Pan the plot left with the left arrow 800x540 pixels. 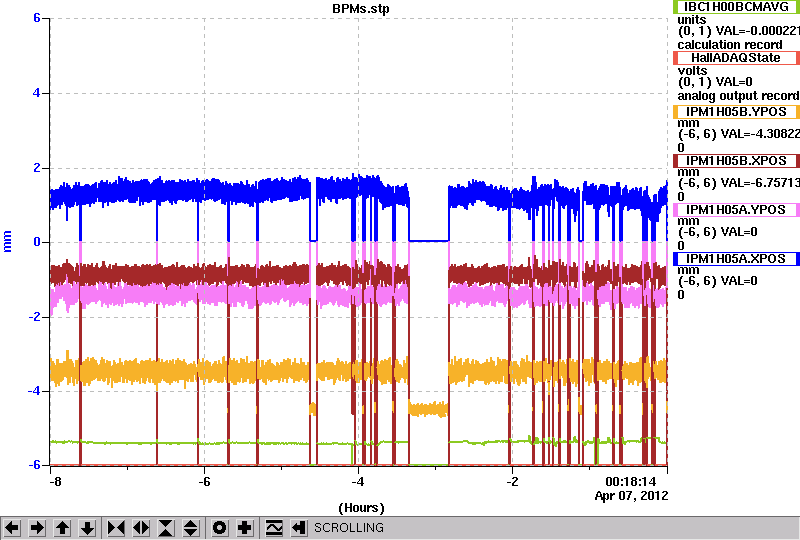pyautogui.click(x=12, y=528)
